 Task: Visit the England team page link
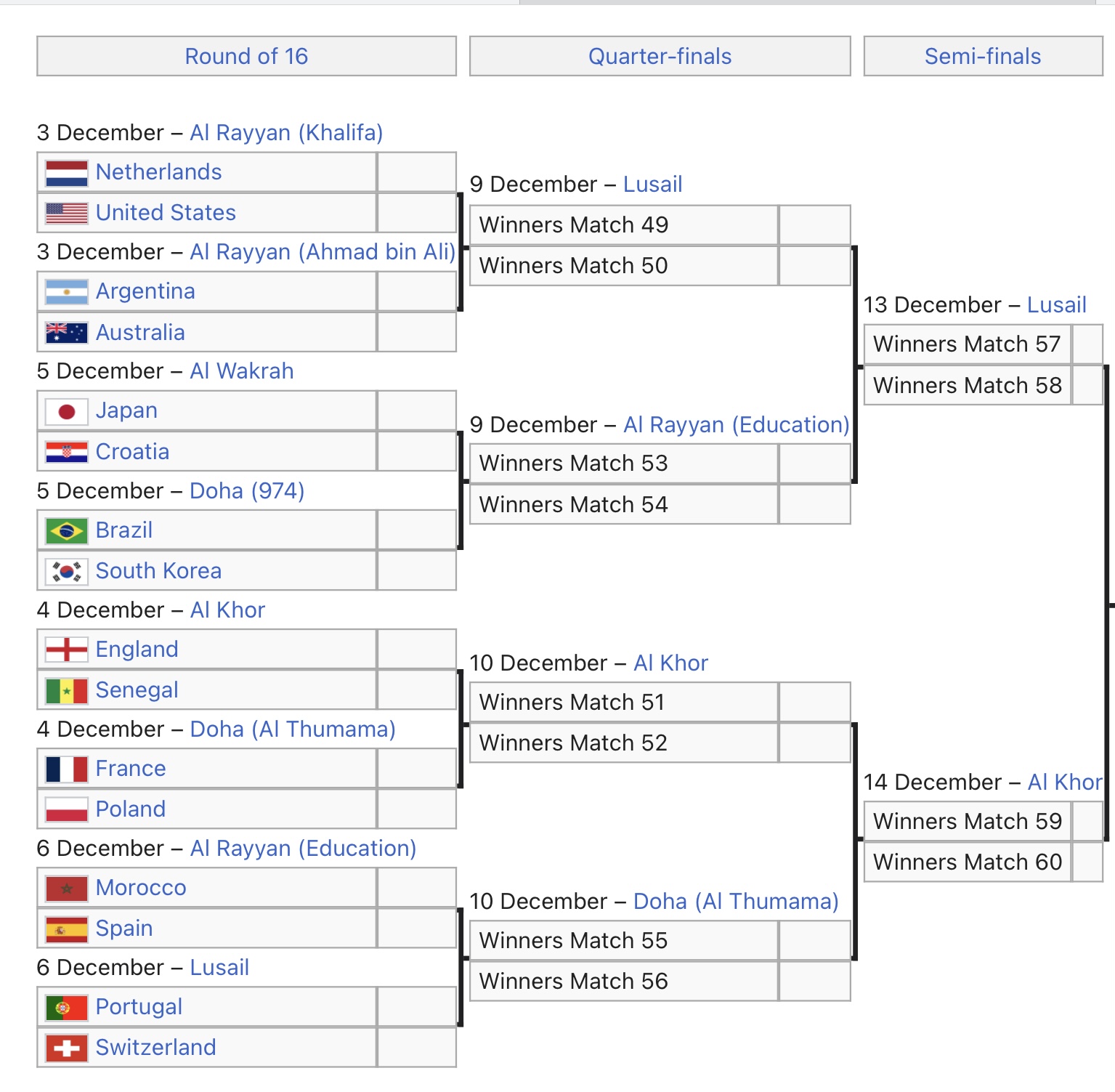coord(137,649)
